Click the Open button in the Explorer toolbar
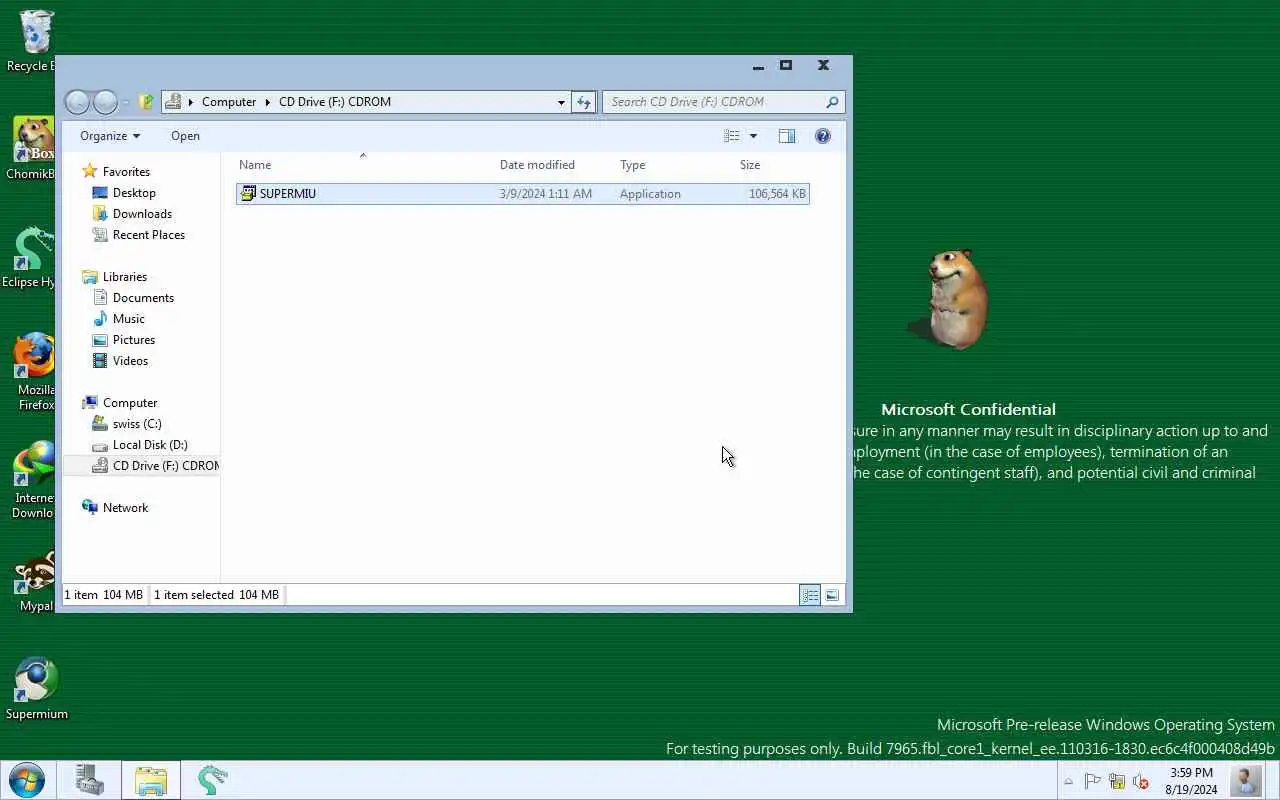1280x800 pixels. pos(185,136)
